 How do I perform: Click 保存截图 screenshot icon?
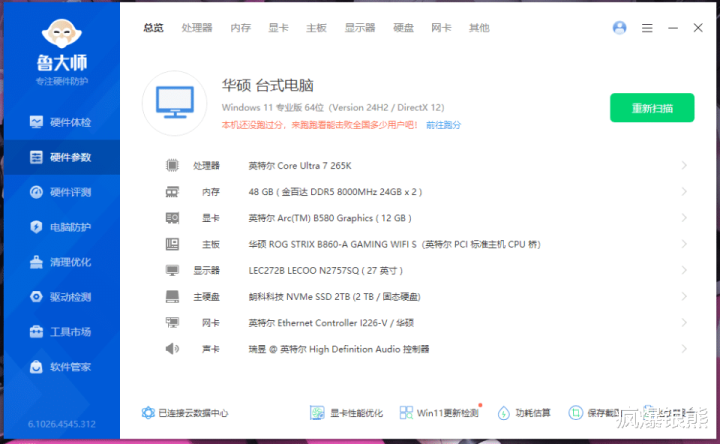tap(575, 413)
